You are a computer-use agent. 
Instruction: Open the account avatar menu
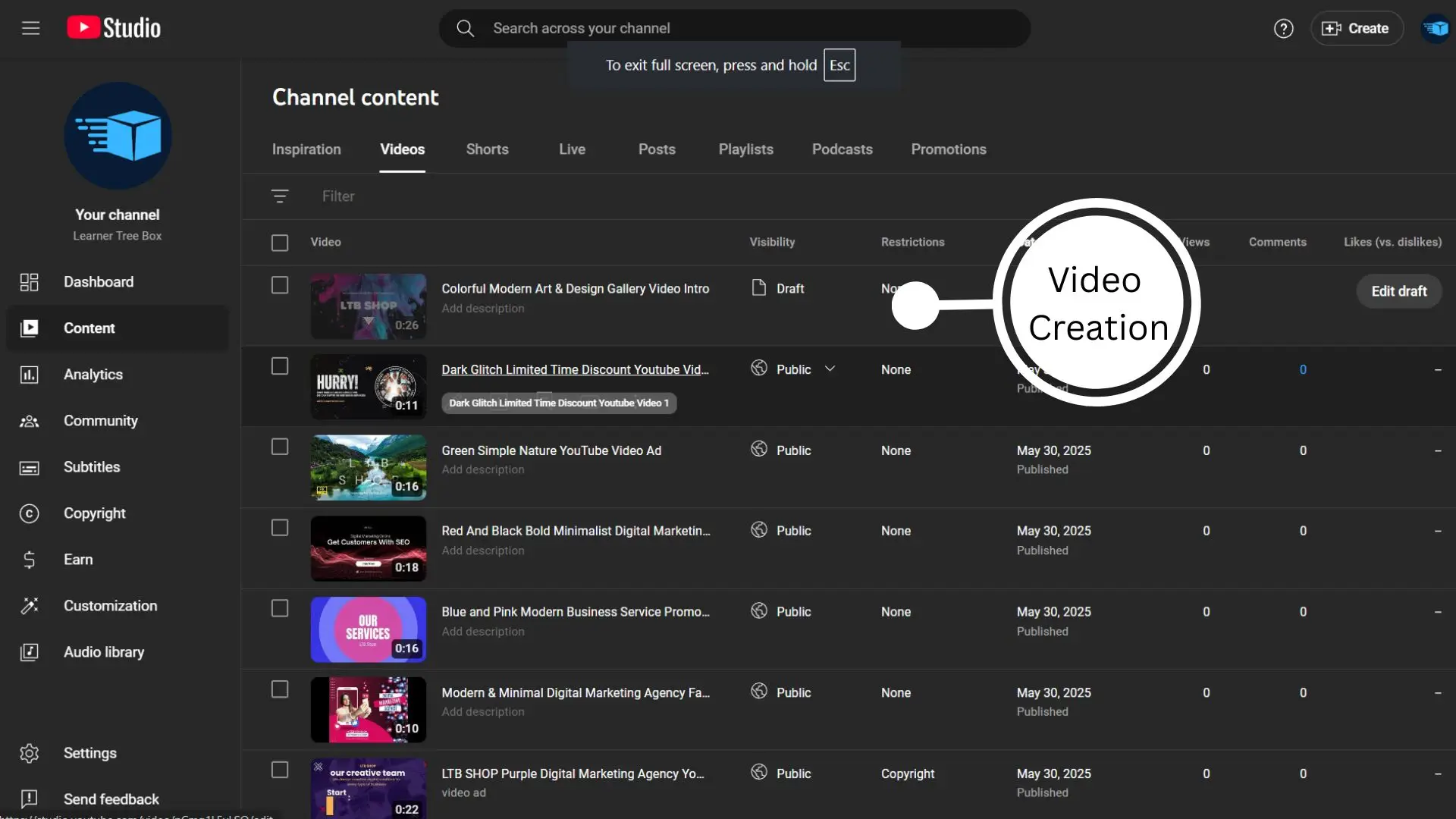point(1435,29)
